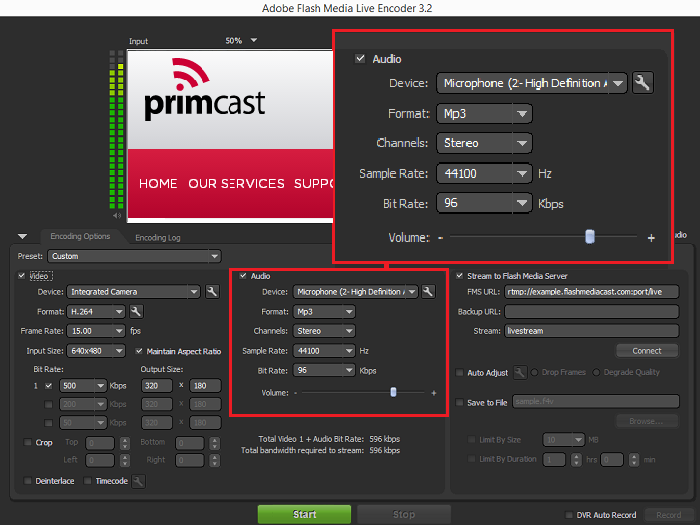Click volume minus sign in lower audio panel
The height and width of the screenshot is (525, 700).
point(296,393)
